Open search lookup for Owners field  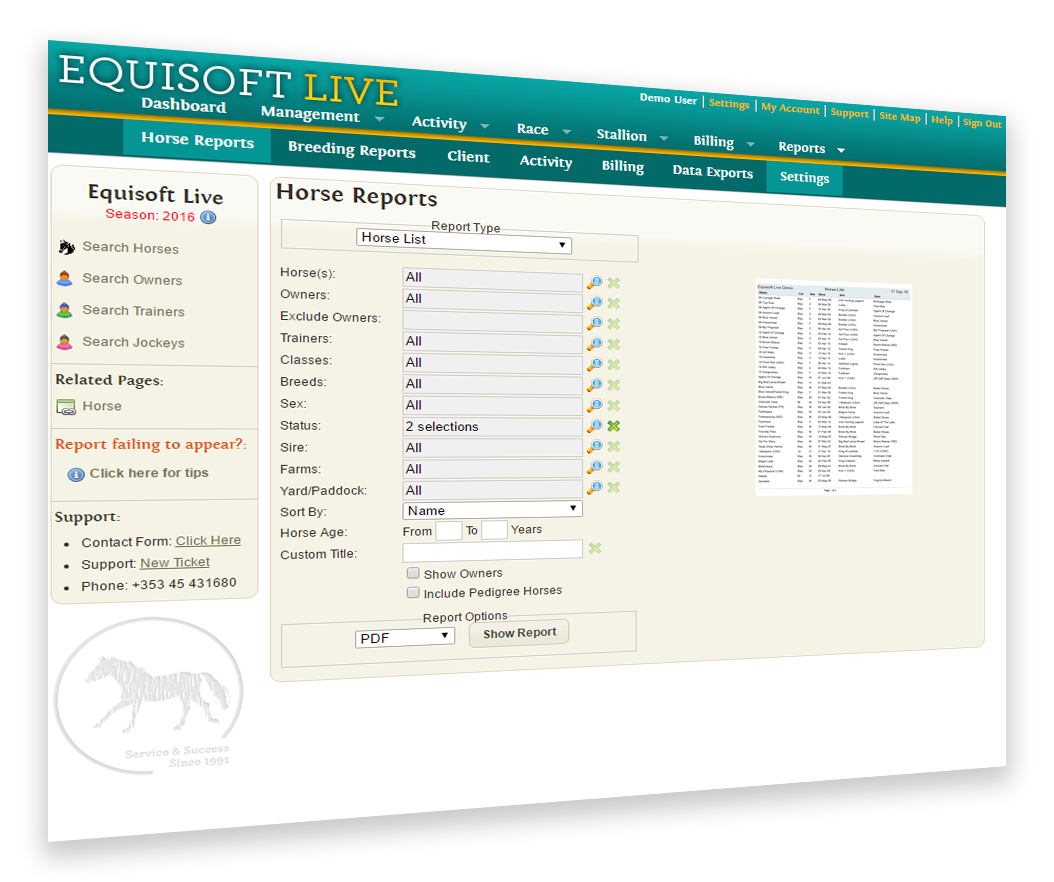point(594,303)
